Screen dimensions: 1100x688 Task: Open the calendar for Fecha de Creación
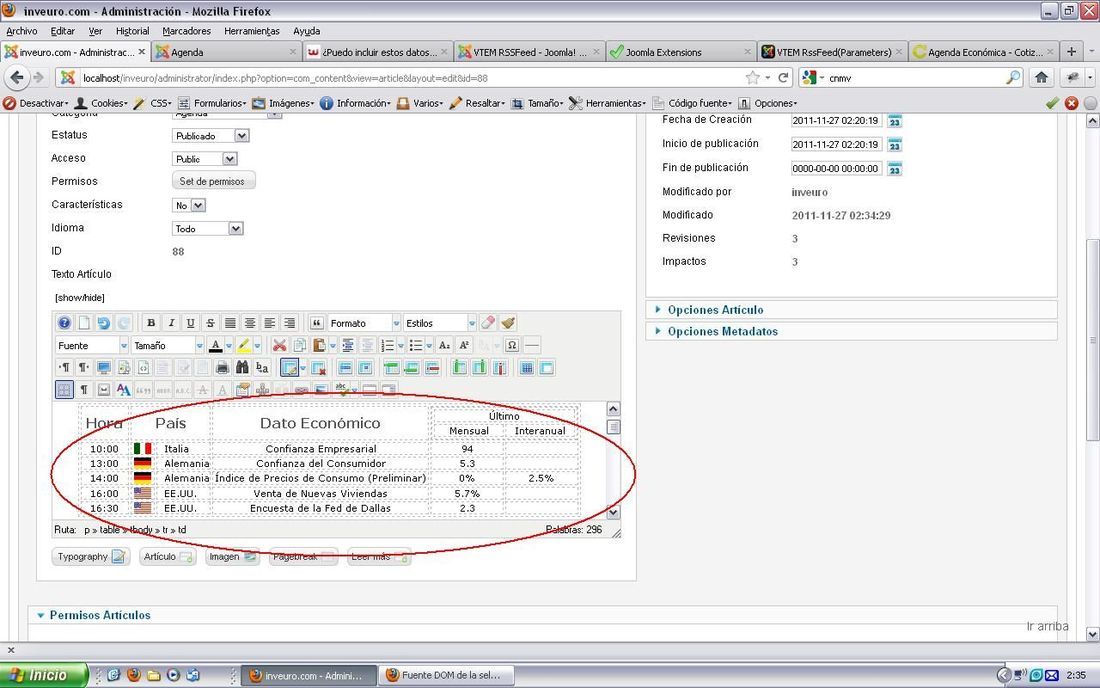pos(894,121)
